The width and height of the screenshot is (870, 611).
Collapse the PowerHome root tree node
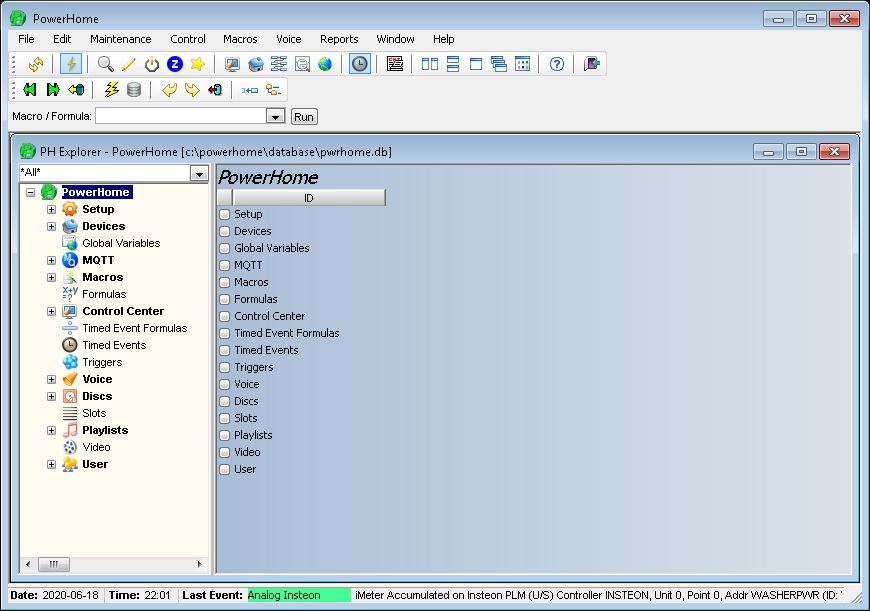[x=31, y=193]
